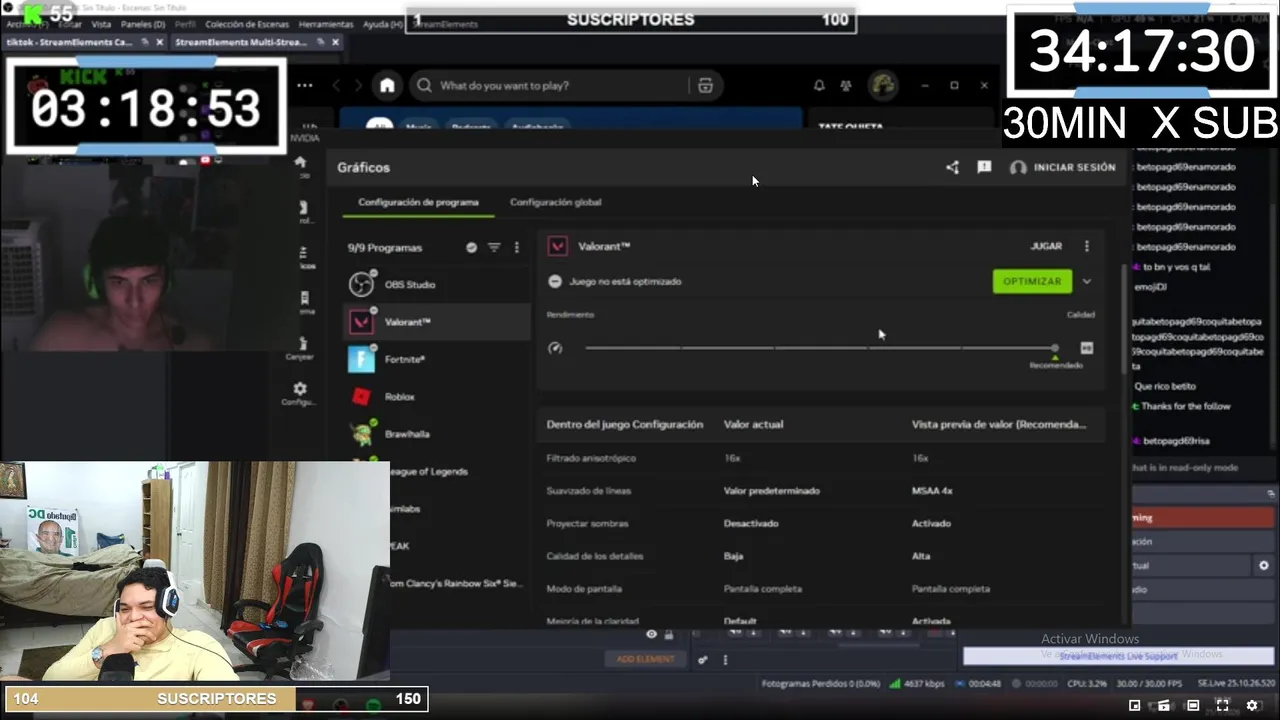Open the OBS Vista menu
Screen dimensions: 1280x720
pyautogui.click(x=101, y=24)
